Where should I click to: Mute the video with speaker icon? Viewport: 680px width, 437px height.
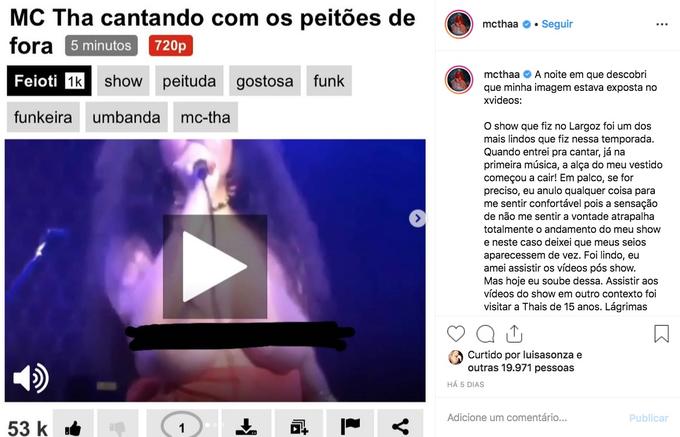31,378
